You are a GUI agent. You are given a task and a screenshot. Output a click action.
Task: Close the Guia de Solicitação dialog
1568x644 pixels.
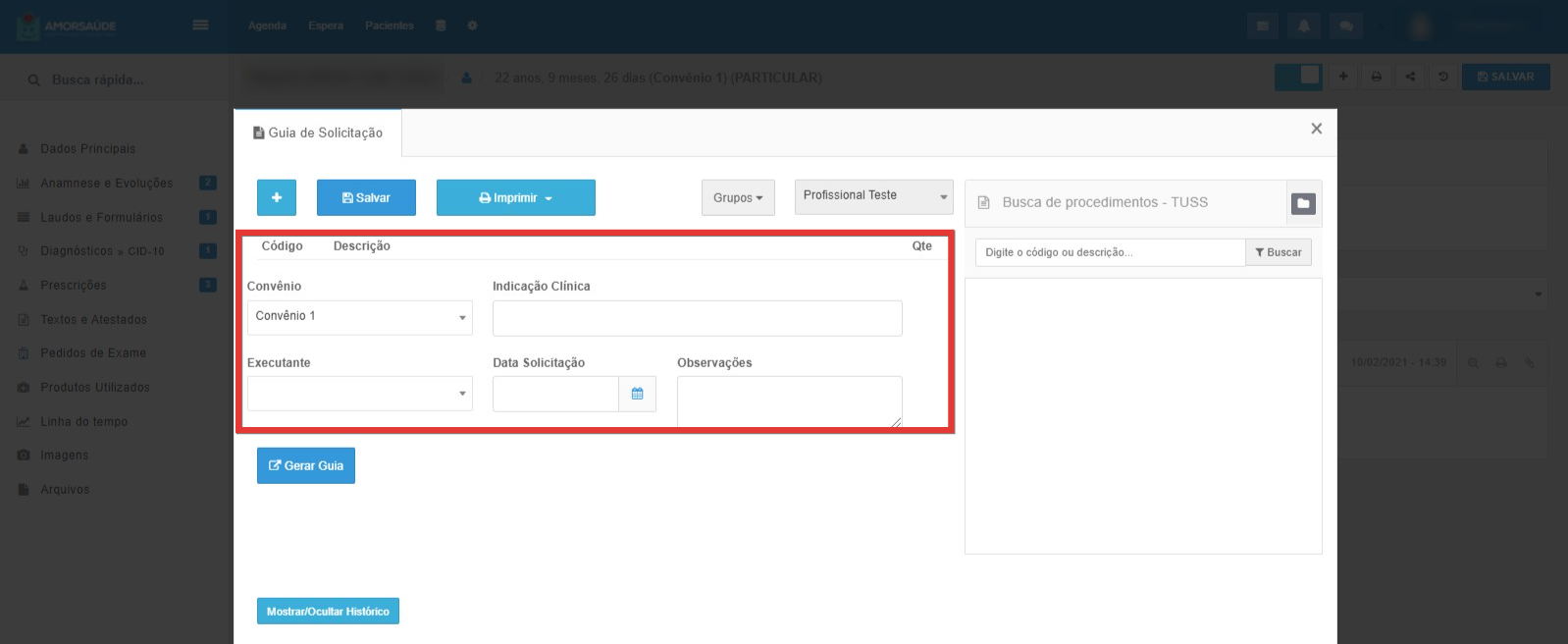tap(1317, 129)
